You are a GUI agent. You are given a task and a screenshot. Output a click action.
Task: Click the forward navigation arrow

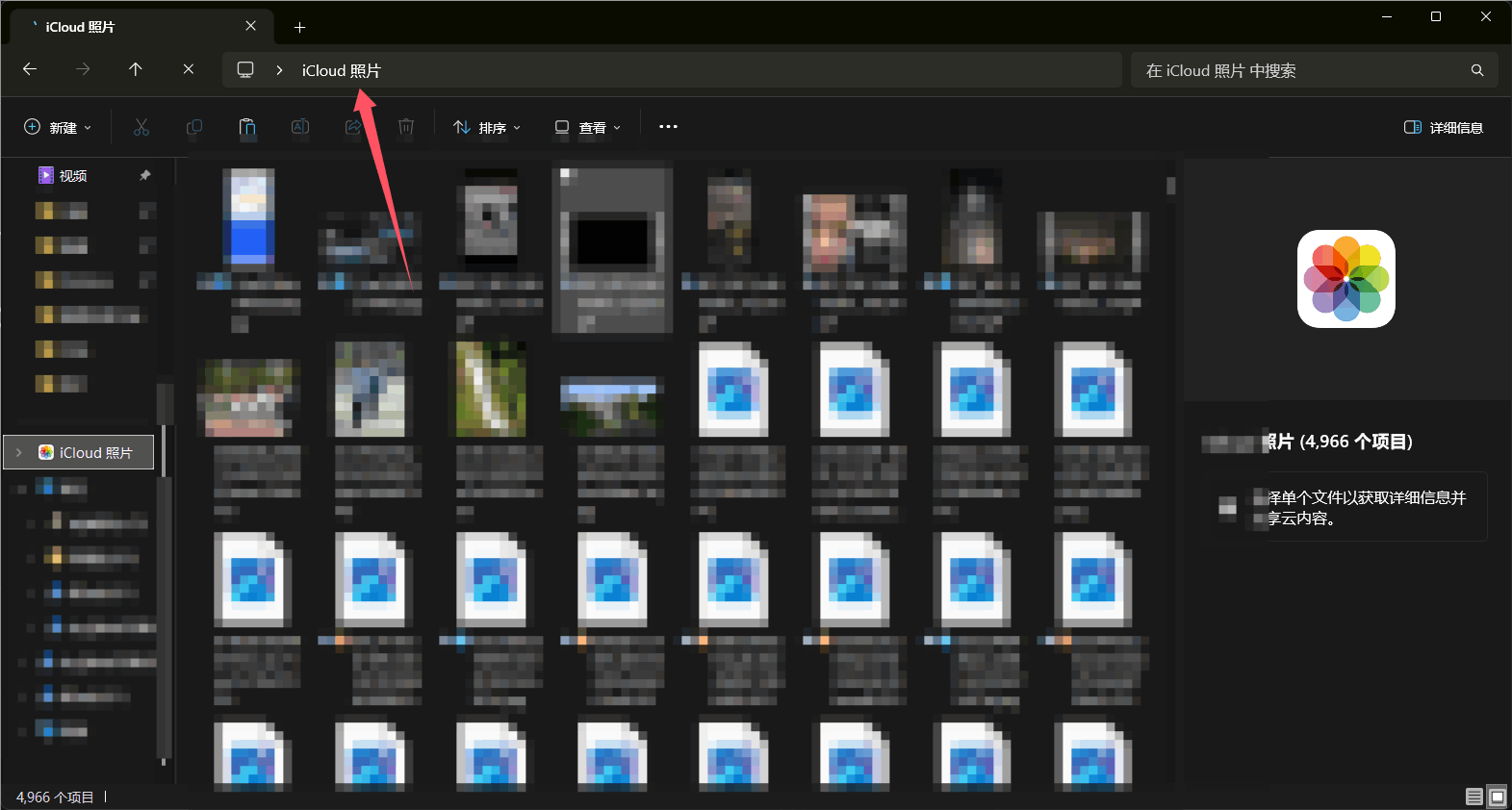click(83, 69)
